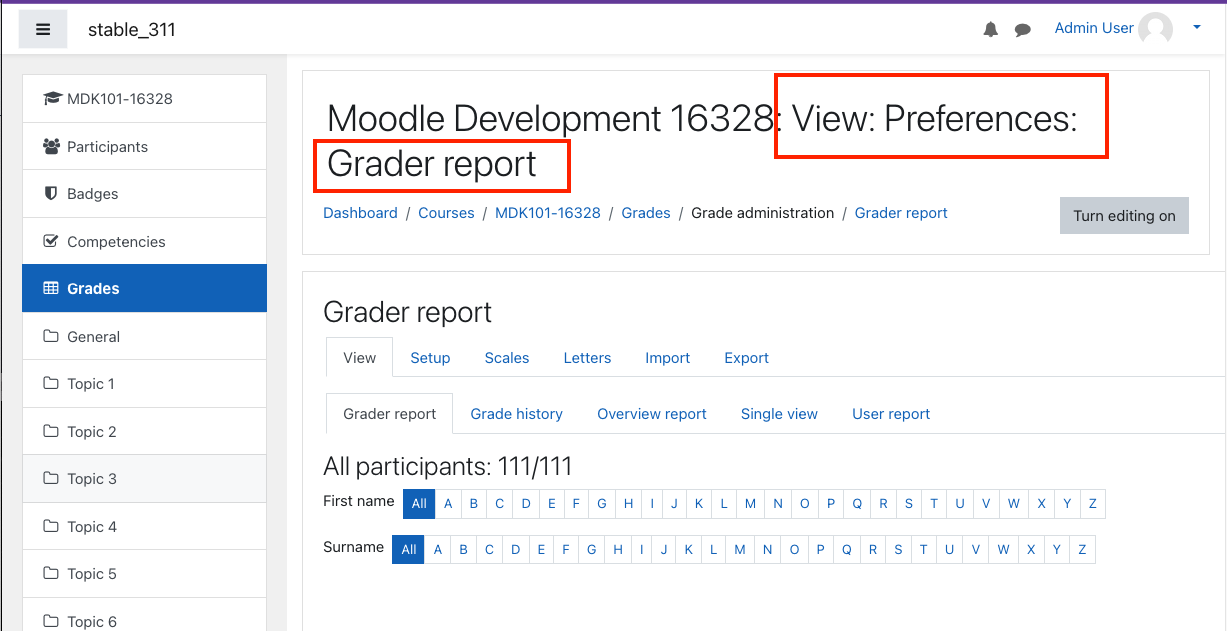
Task: Filter First name by letter A
Action: pos(448,504)
